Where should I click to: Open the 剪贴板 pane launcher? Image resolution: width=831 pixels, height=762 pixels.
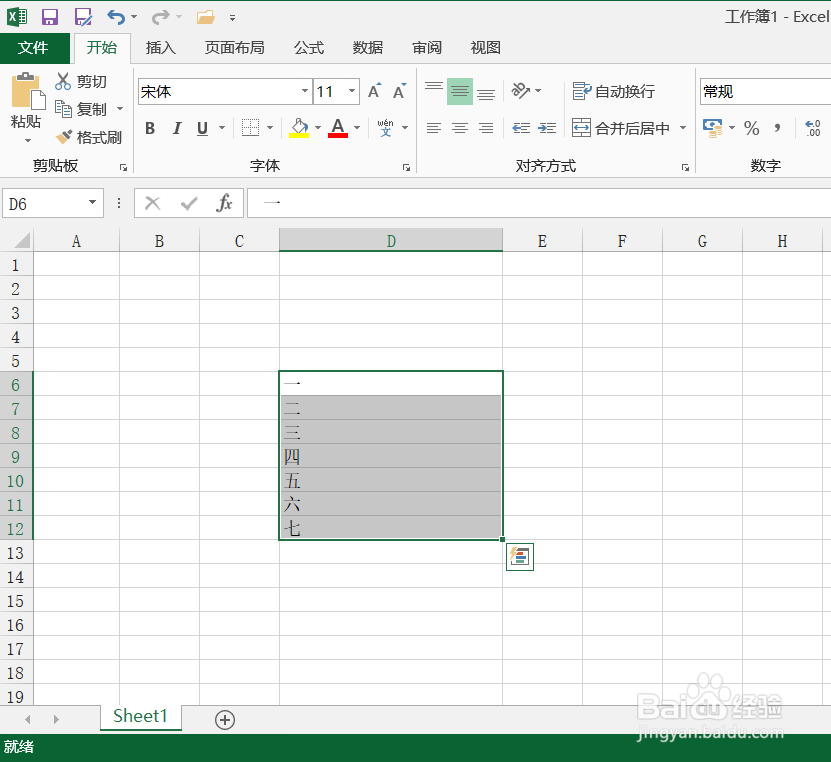[123, 167]
